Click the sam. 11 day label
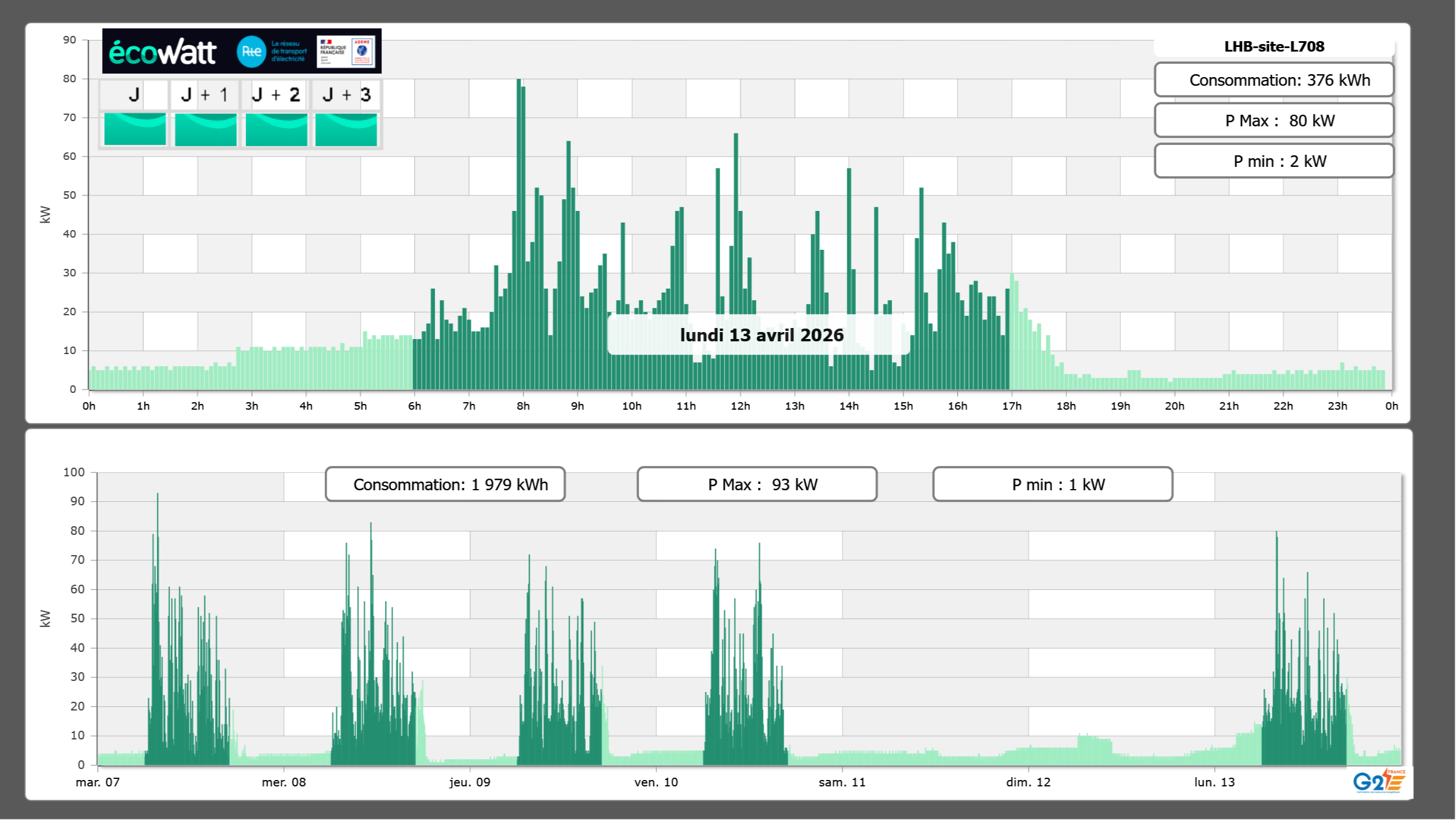 point(842,782)
